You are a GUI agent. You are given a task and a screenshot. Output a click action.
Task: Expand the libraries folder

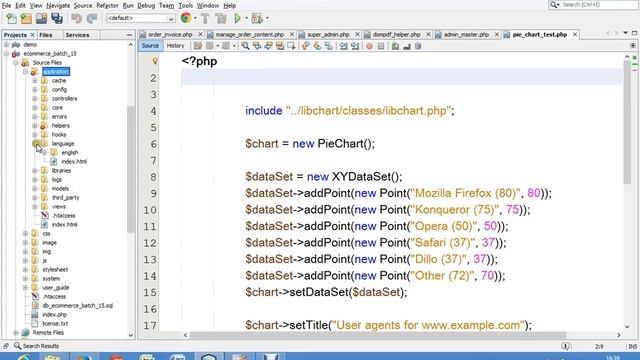[x=35, y=171]
